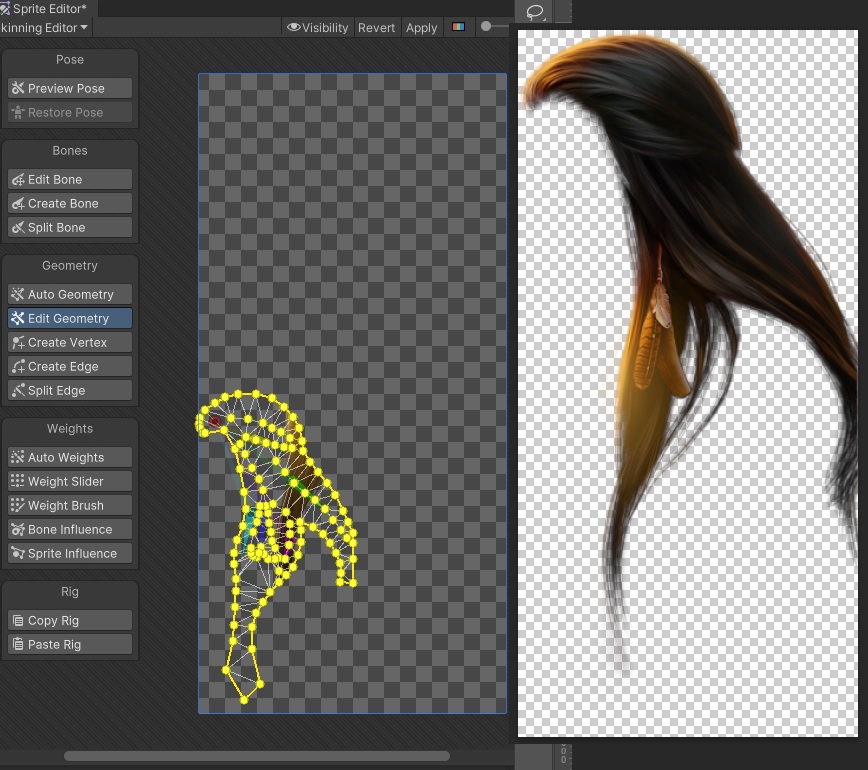Image resolution: width=868 pixels, height=770 pixels.
Task: Switch to the Sprite Editor tab
Action: click(46, 8)
